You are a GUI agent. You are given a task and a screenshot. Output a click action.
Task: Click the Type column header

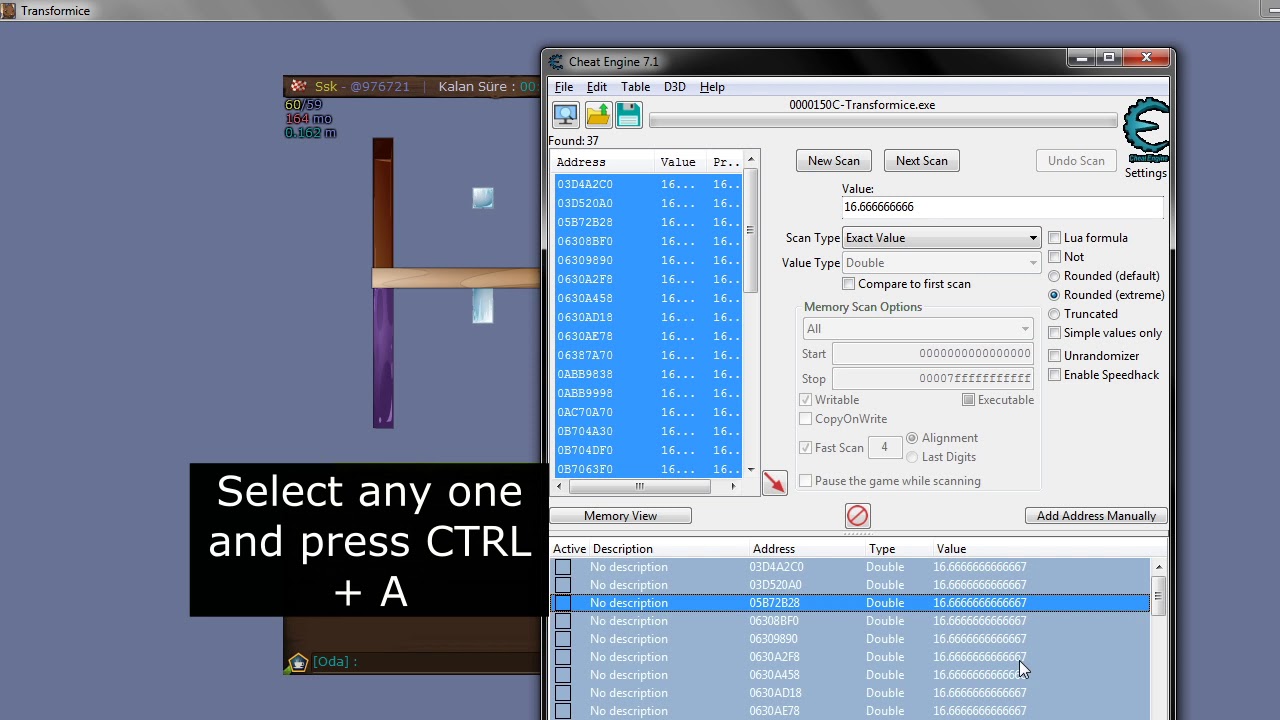(899, 549)
